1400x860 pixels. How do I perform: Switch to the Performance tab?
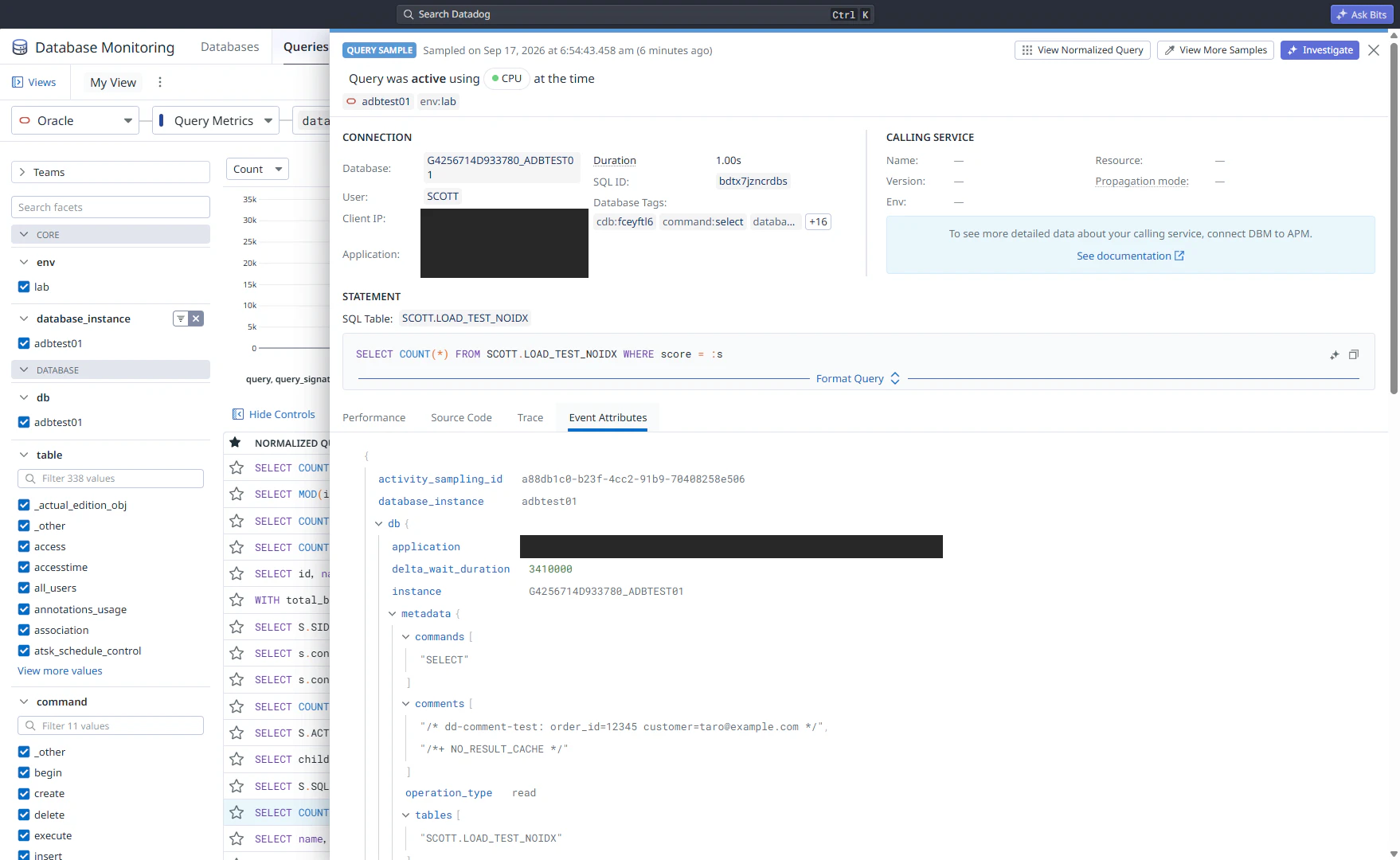[373, 417]
